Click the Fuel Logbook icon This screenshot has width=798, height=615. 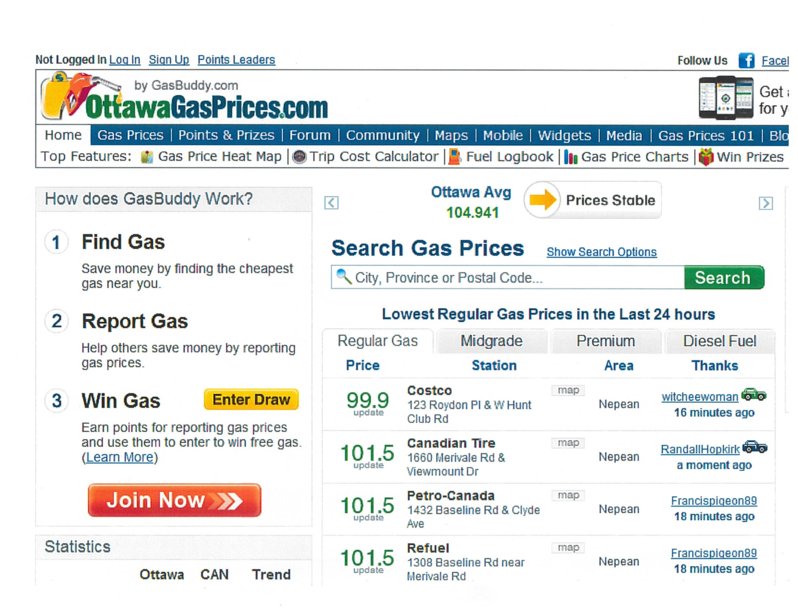[x=455, y=157]
